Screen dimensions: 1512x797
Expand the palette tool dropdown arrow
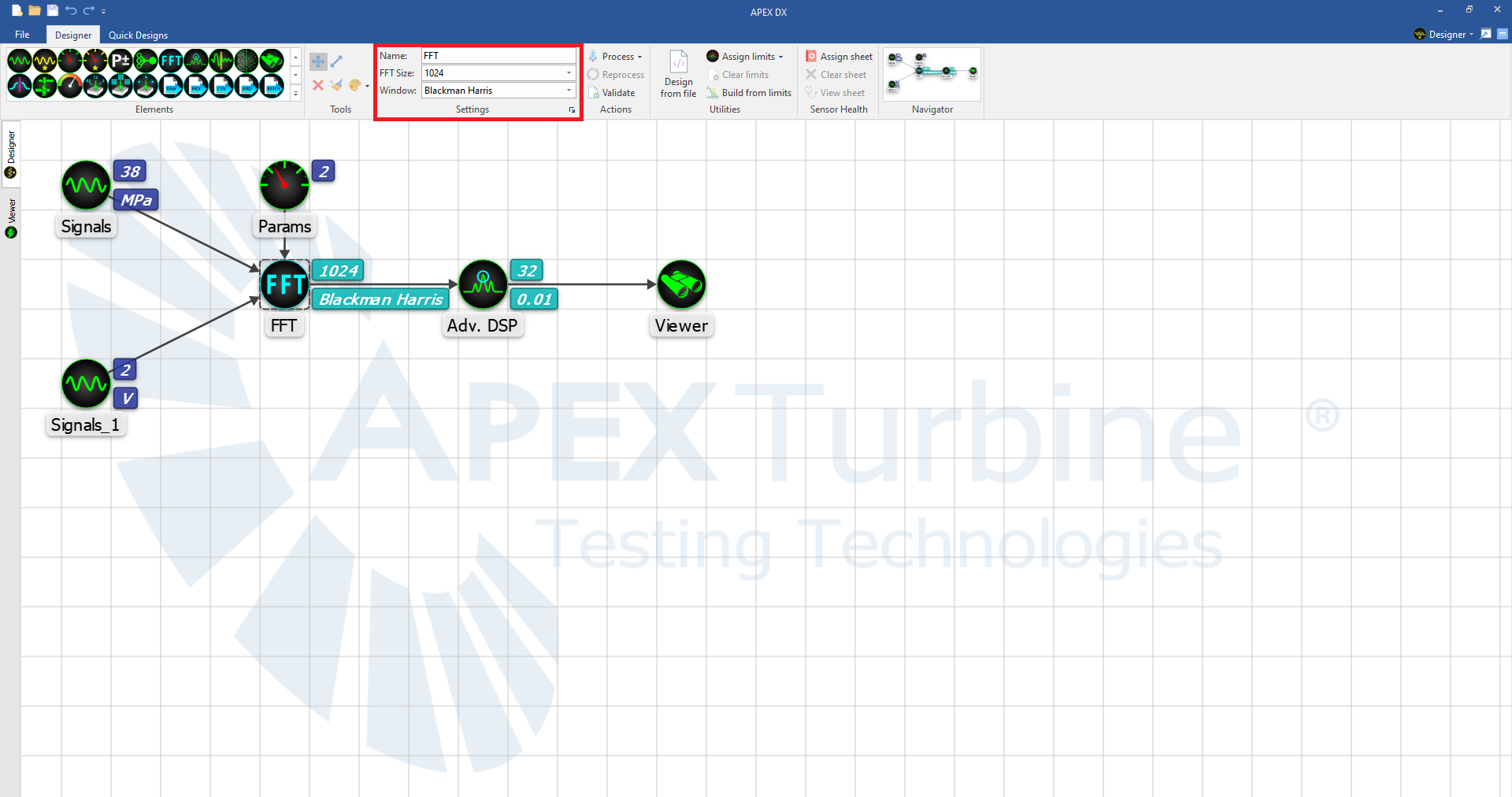click(367, 86)
